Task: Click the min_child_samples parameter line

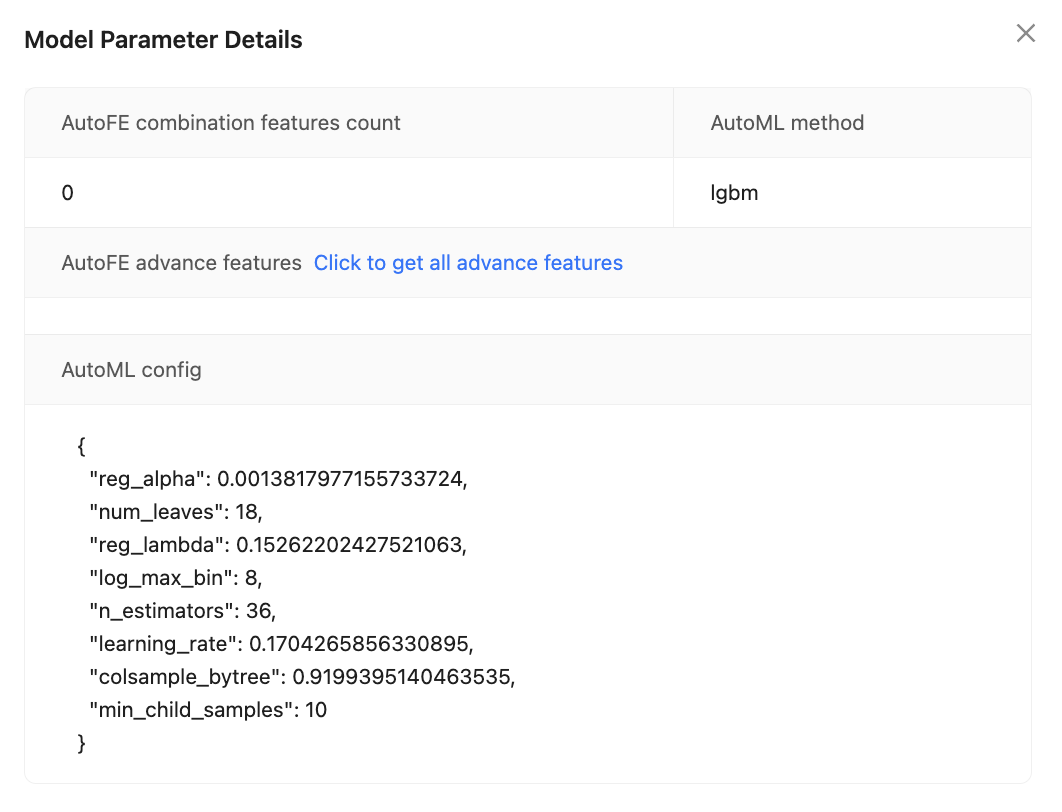Action: 208,710
